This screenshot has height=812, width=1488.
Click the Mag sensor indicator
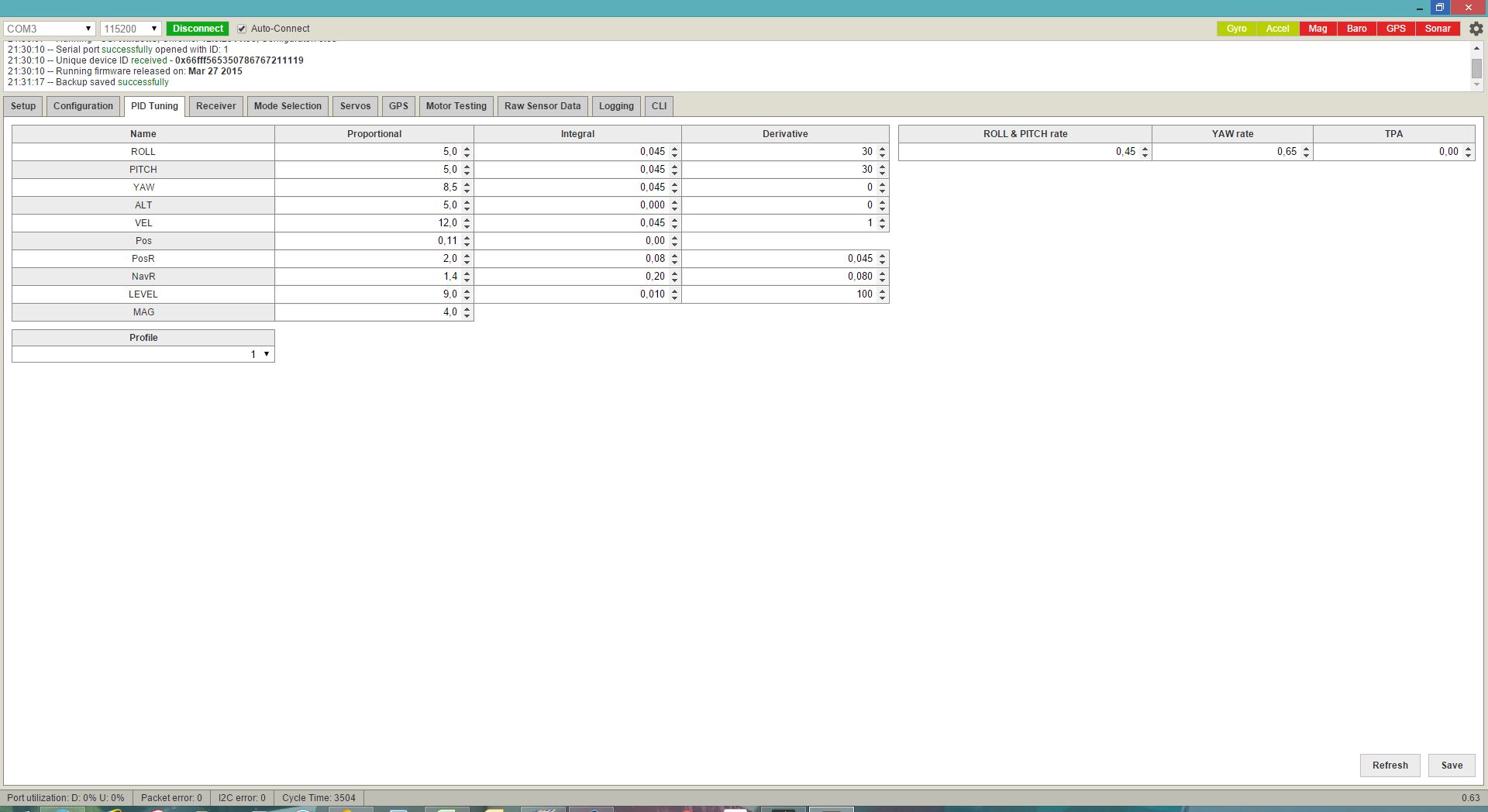pos(1317,29)
